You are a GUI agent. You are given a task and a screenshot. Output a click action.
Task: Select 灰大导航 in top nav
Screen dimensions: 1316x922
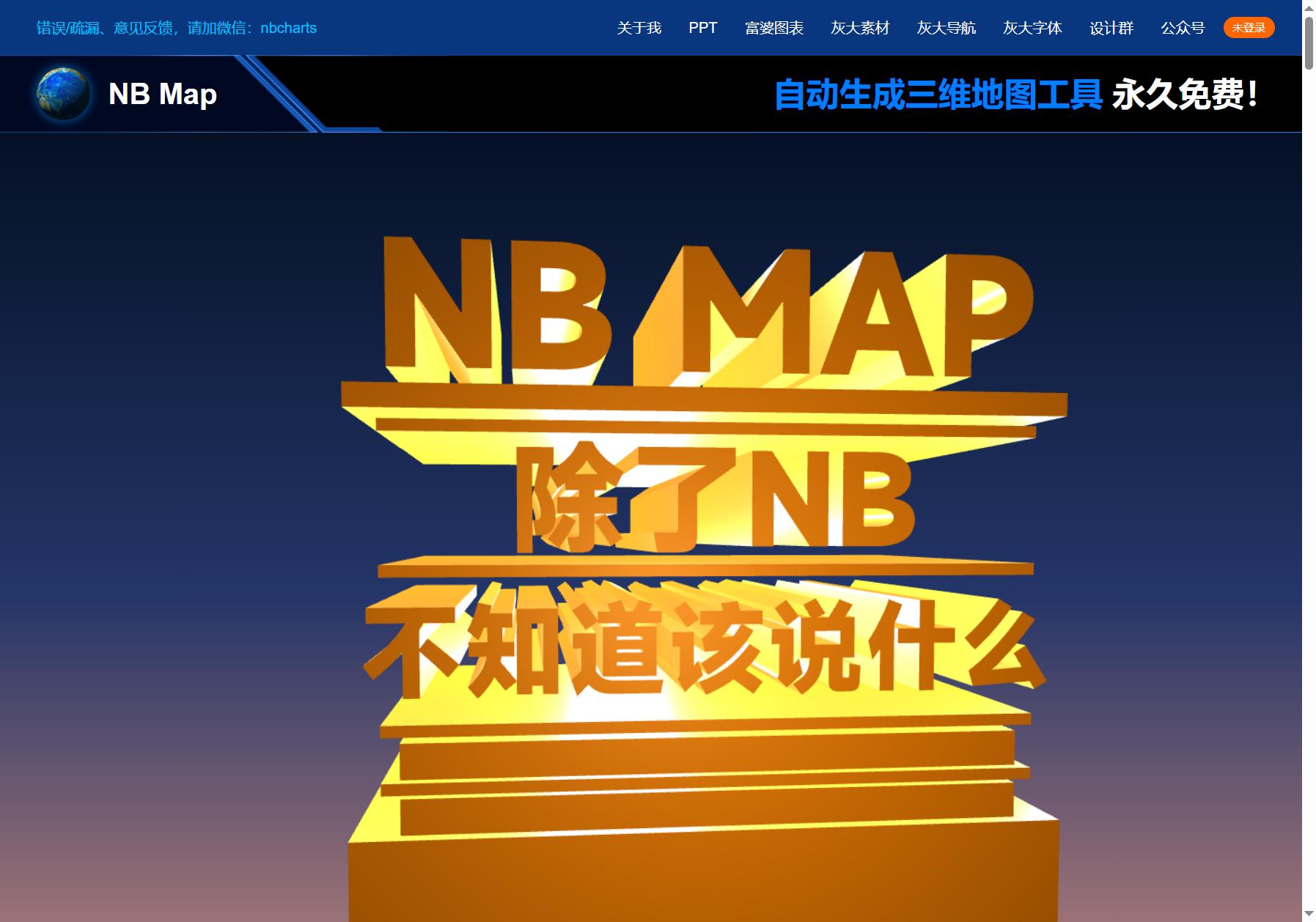pos(946,28)
